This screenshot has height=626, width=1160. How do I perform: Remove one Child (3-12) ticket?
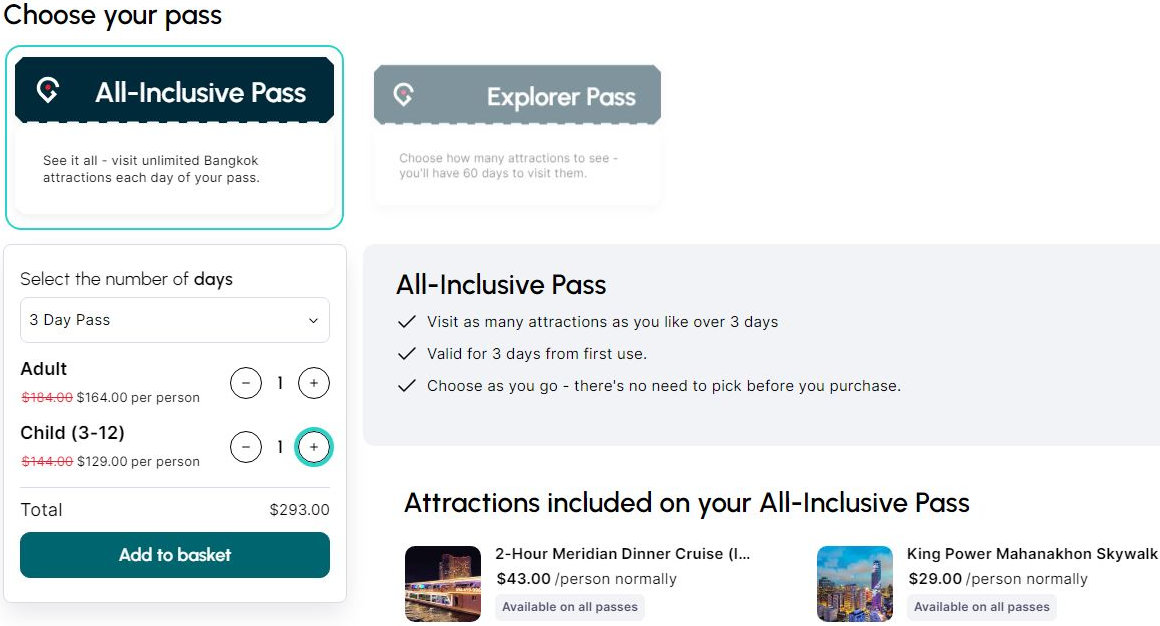(246, 447)
